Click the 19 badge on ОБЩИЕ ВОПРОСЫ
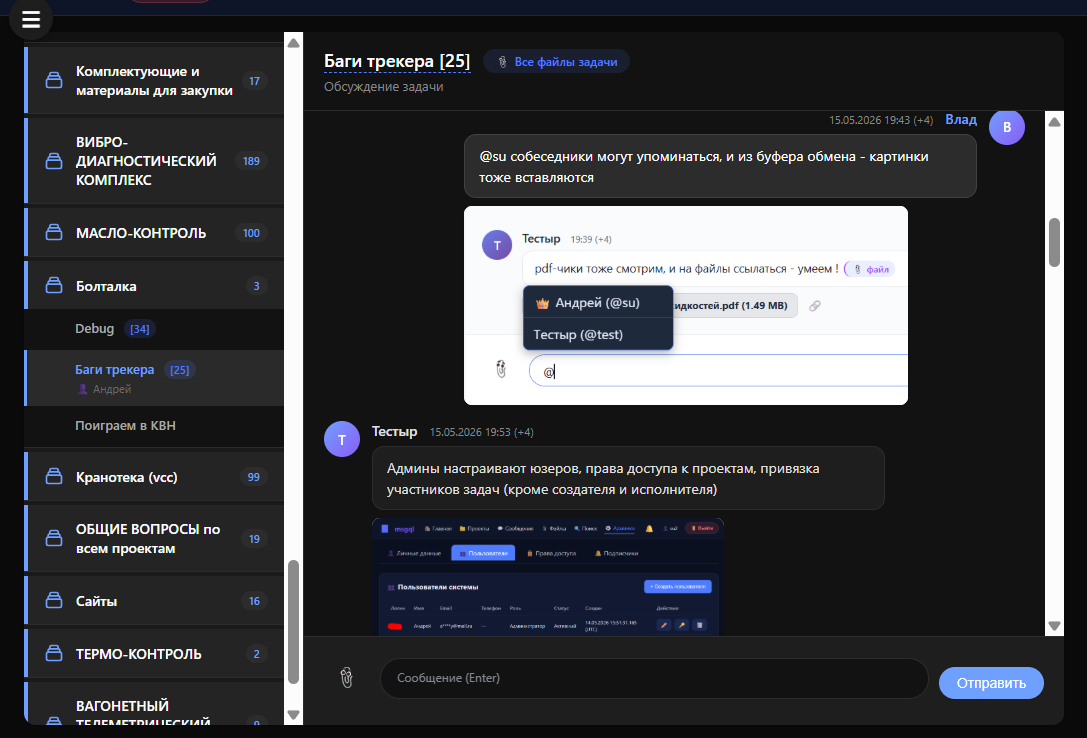 pos(254,538)
